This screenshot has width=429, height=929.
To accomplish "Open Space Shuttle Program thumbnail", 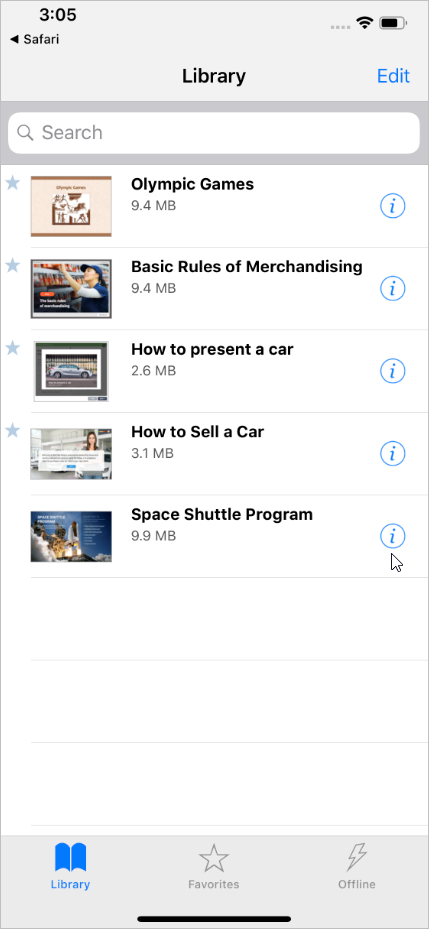I will click(71, 536).
